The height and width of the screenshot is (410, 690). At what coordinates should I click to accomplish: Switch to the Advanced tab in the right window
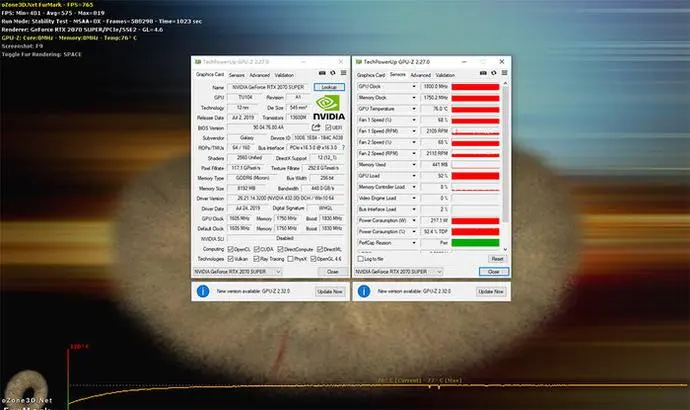point(421,75)
